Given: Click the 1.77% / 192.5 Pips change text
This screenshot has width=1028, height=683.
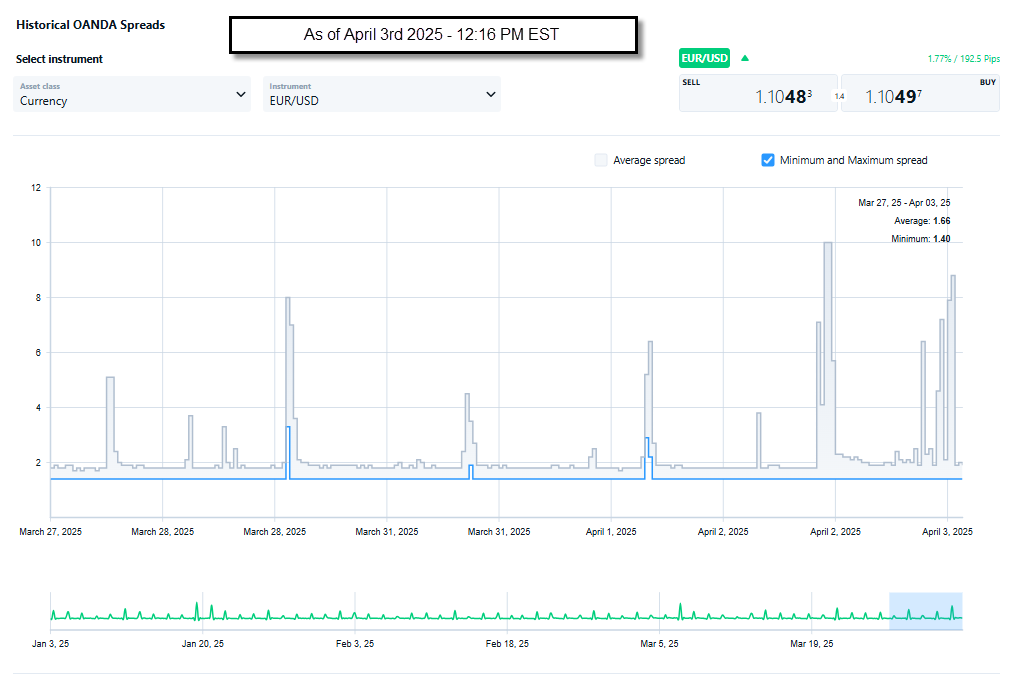Looking at the screenshot, I should (962, 59).
